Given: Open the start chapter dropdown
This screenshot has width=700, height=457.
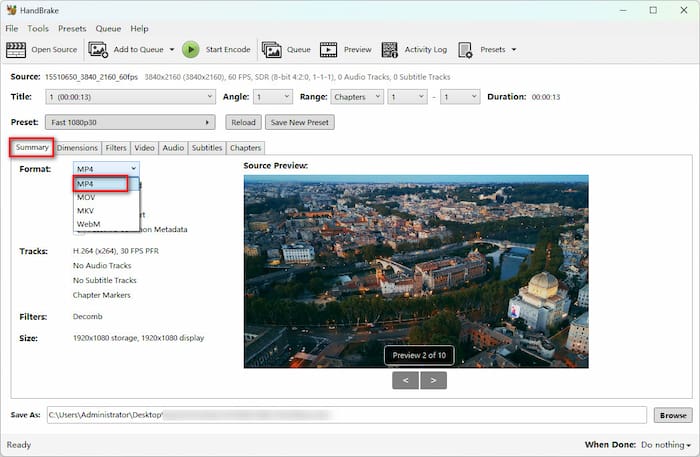Looking at the screenshot, I should [407, 97].
